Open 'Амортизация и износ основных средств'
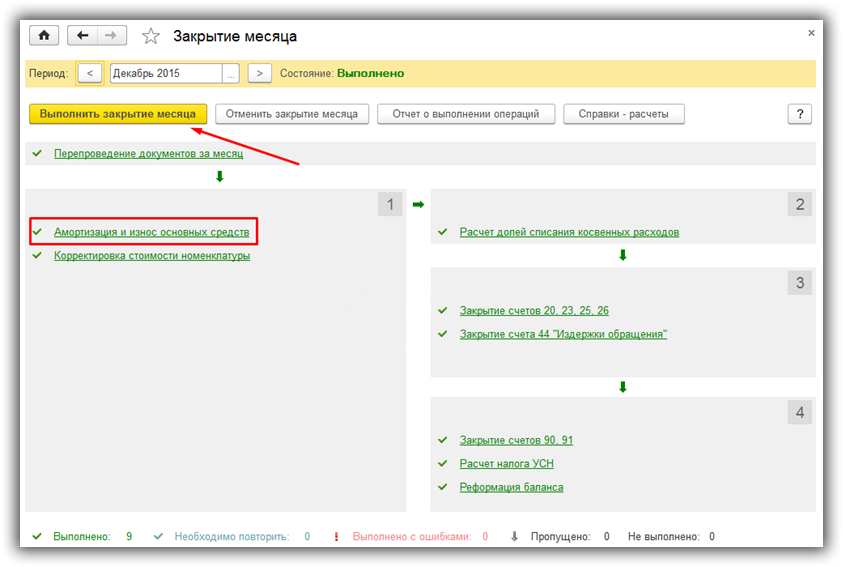 click(x=151, y=232)
